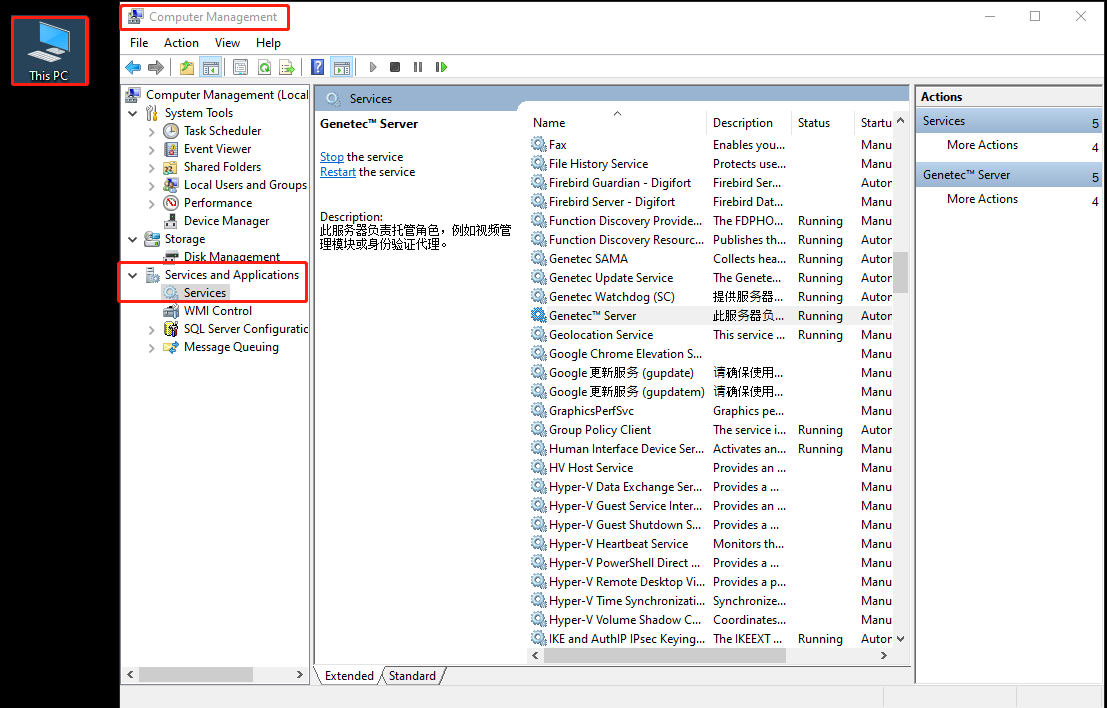Expand the Performance node arrow
This screenshot has height=708, width=1107.
[x=151, y=203]
